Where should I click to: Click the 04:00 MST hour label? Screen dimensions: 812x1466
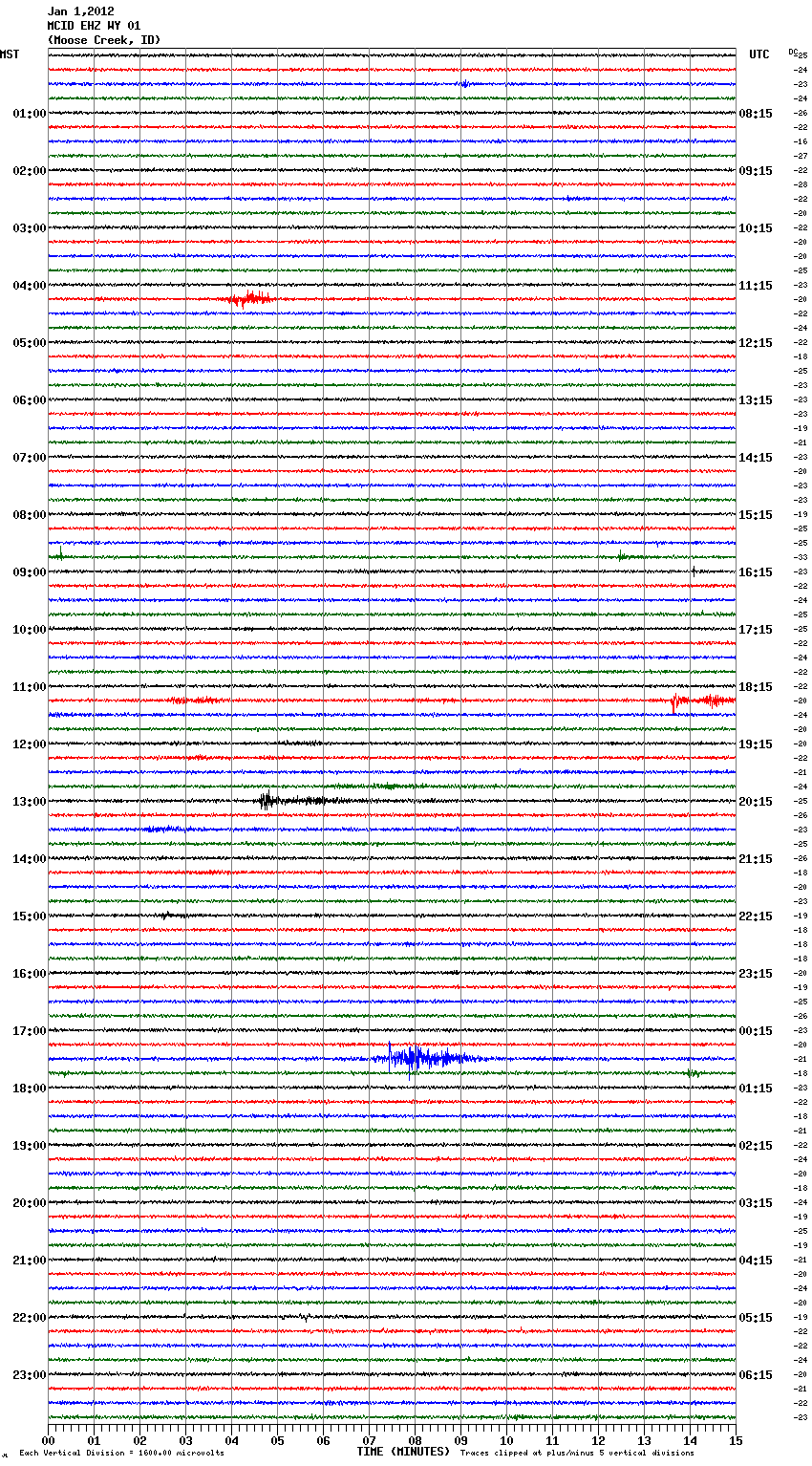click(x=30, y=286)
